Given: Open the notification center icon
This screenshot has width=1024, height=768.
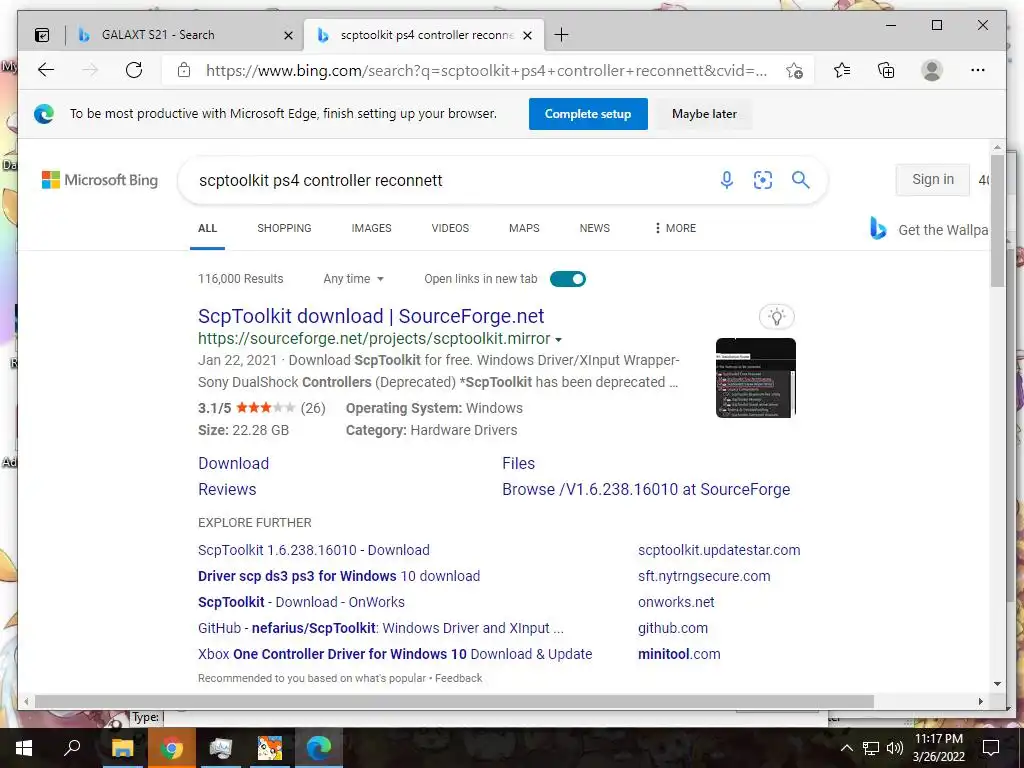Looking at the screenshot, I should pyautogui.click(x=991, y=748).
